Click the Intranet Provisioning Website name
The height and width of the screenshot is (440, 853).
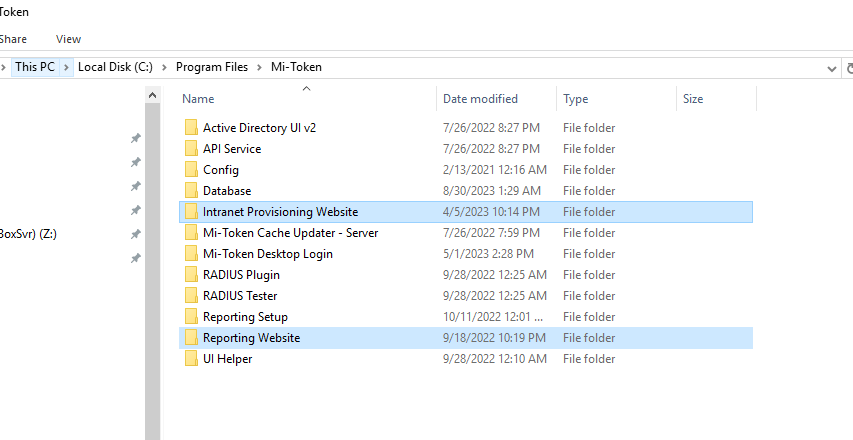[x=281, y=212]
